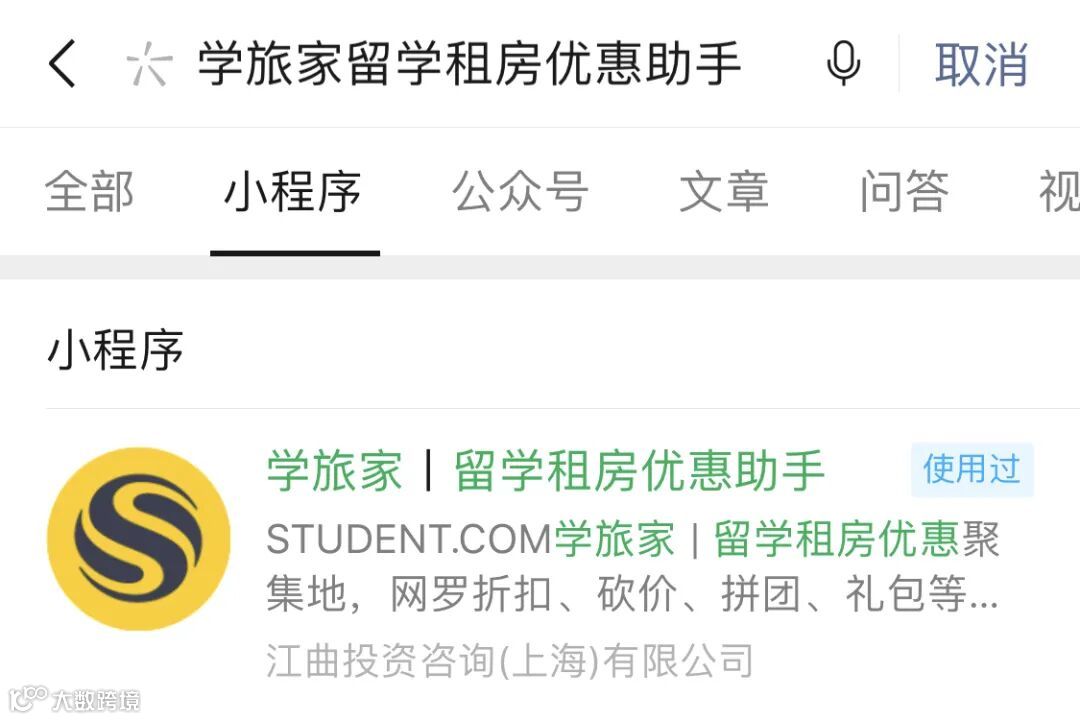The height and width of the screenshot is (720, 1080).
Task: Tap the black underline under 小程序 tab
Action: (295, 254)
